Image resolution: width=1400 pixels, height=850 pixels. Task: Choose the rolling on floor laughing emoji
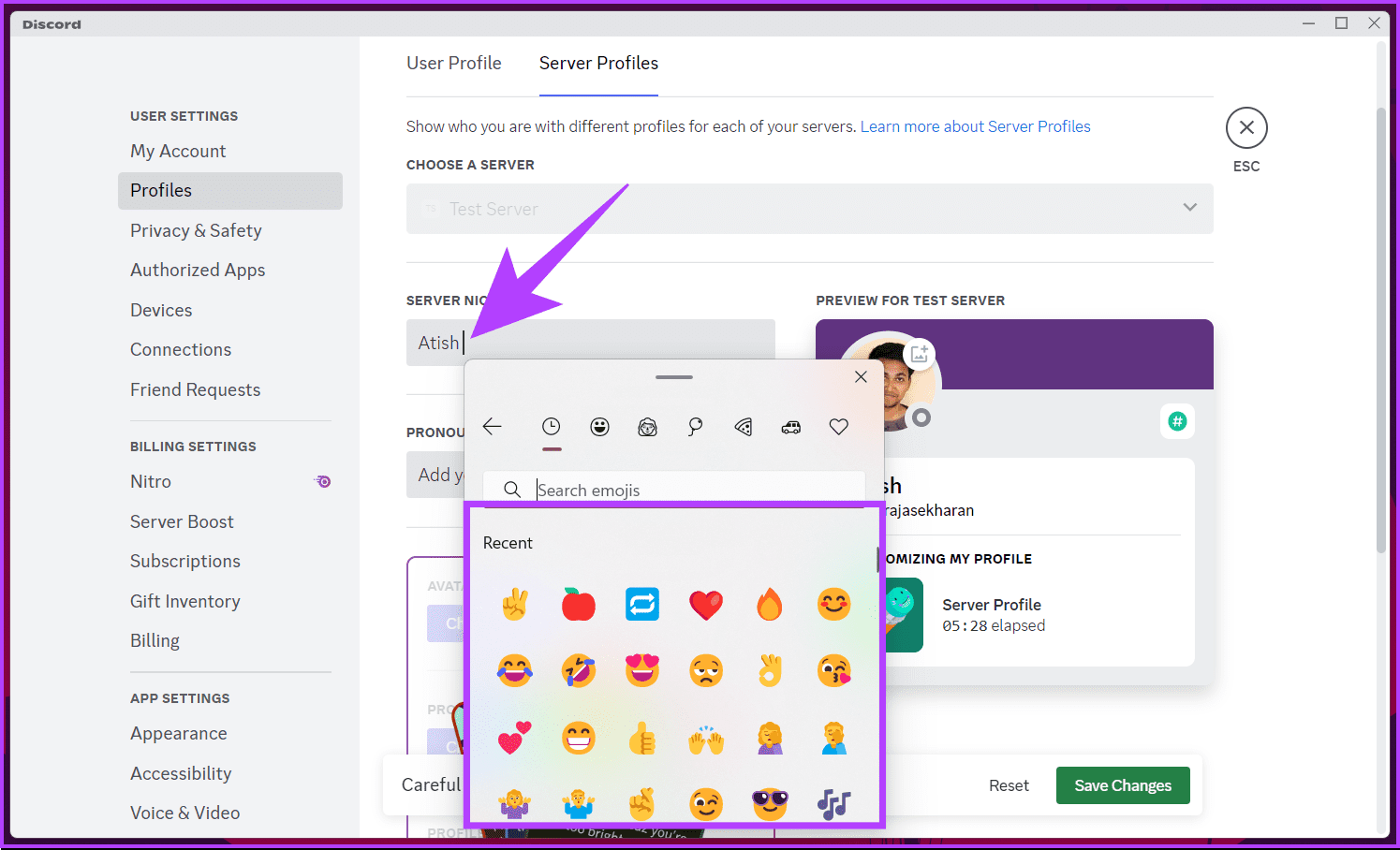[x=578, y=670]
